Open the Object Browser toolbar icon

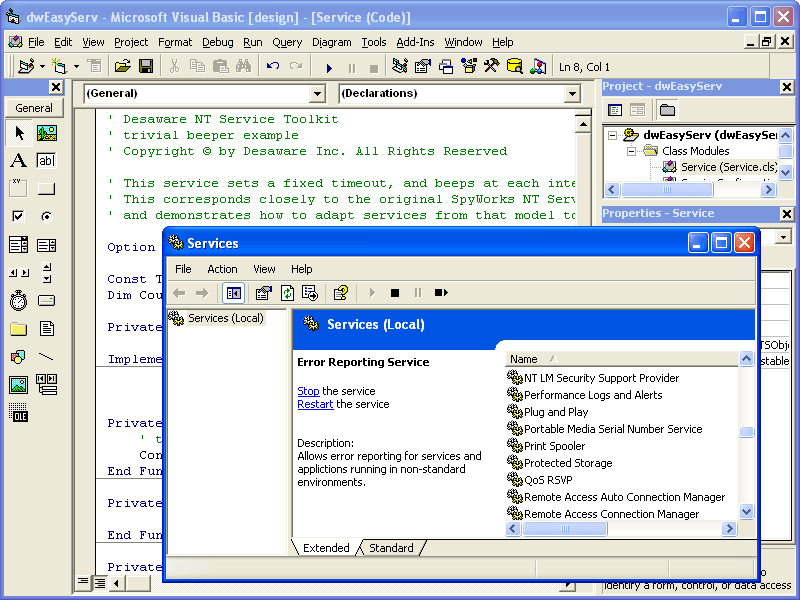468,66
